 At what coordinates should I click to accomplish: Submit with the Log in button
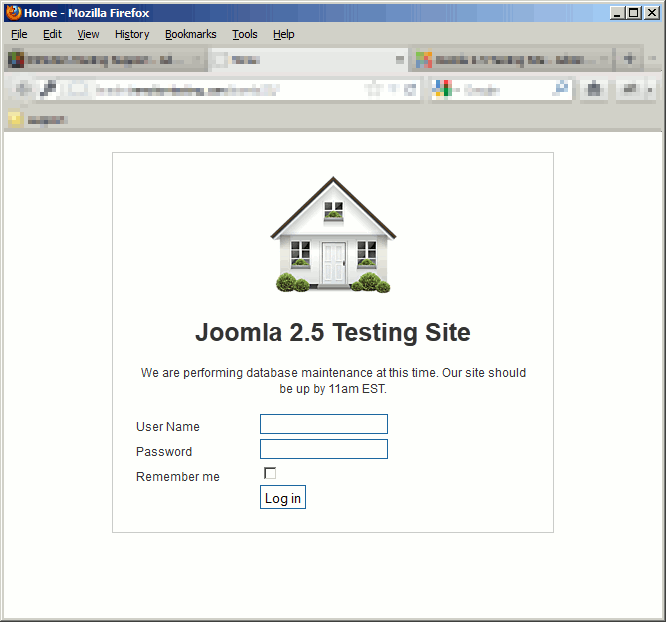(x=283, y=497)
